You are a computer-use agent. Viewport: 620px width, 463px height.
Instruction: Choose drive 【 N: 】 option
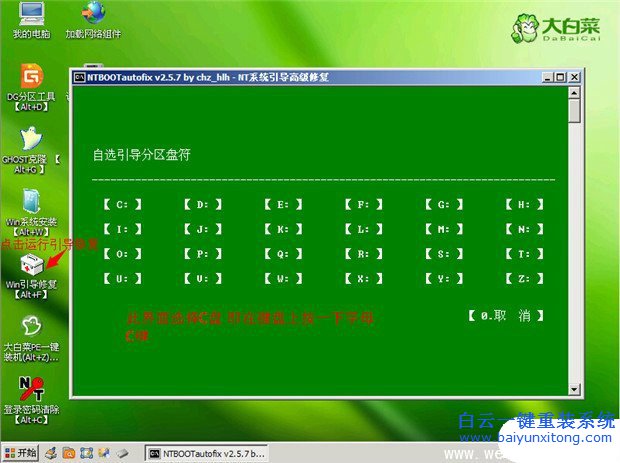click(x=524, y=229)
